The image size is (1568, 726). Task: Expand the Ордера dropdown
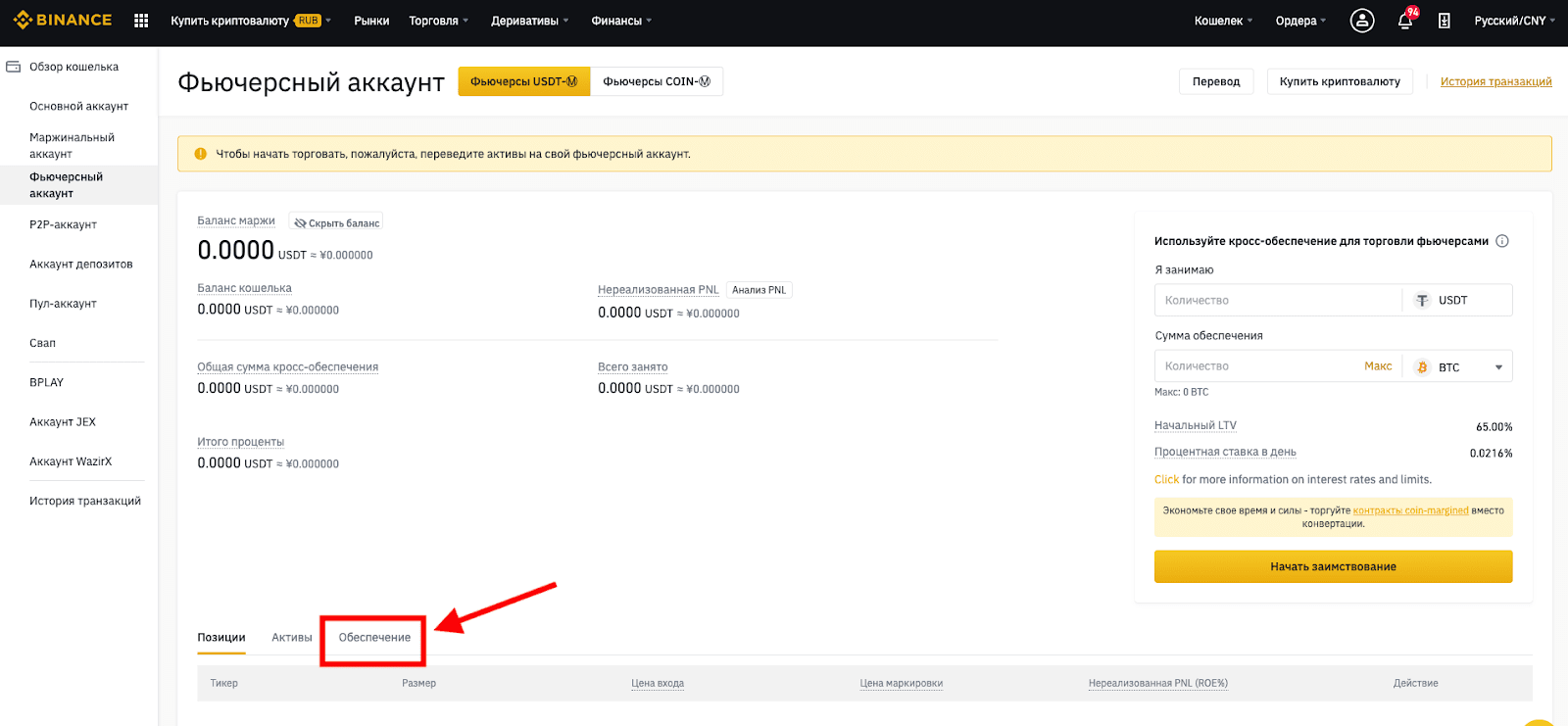[x=1300, y=21]
